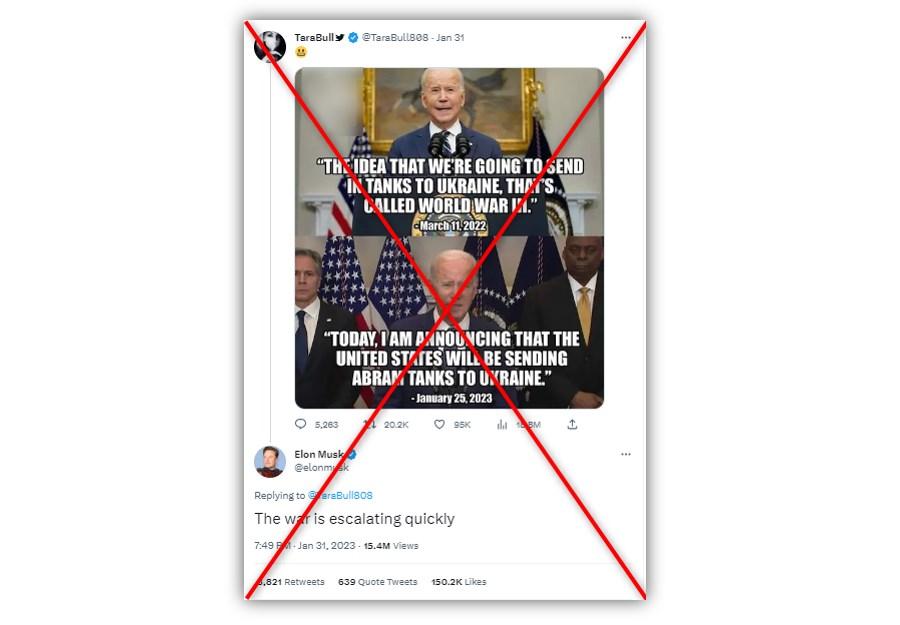Open the Retweets count list
Screen dimensions: 900x625
pos(290,582)
